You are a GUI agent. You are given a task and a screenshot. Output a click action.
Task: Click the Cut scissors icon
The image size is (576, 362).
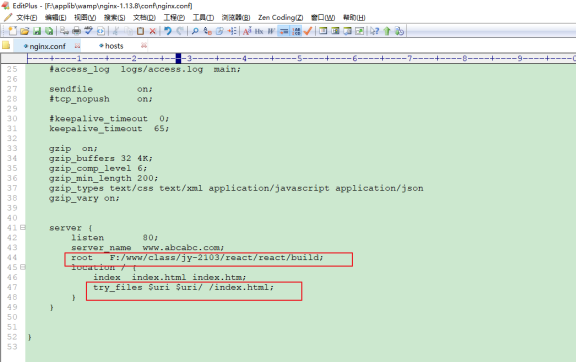click(115, 31)
